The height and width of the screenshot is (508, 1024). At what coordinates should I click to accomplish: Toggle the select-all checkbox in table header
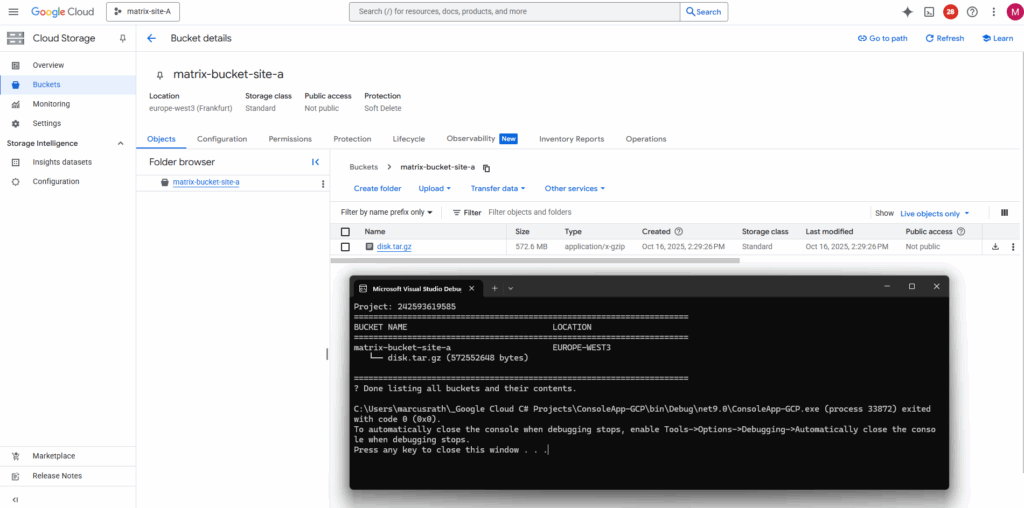click(346, 231)
